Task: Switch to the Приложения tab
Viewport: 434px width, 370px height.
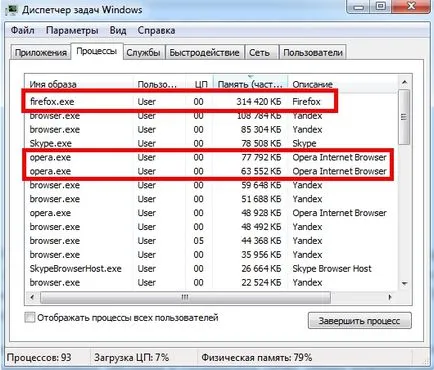Action: [41, 53]
